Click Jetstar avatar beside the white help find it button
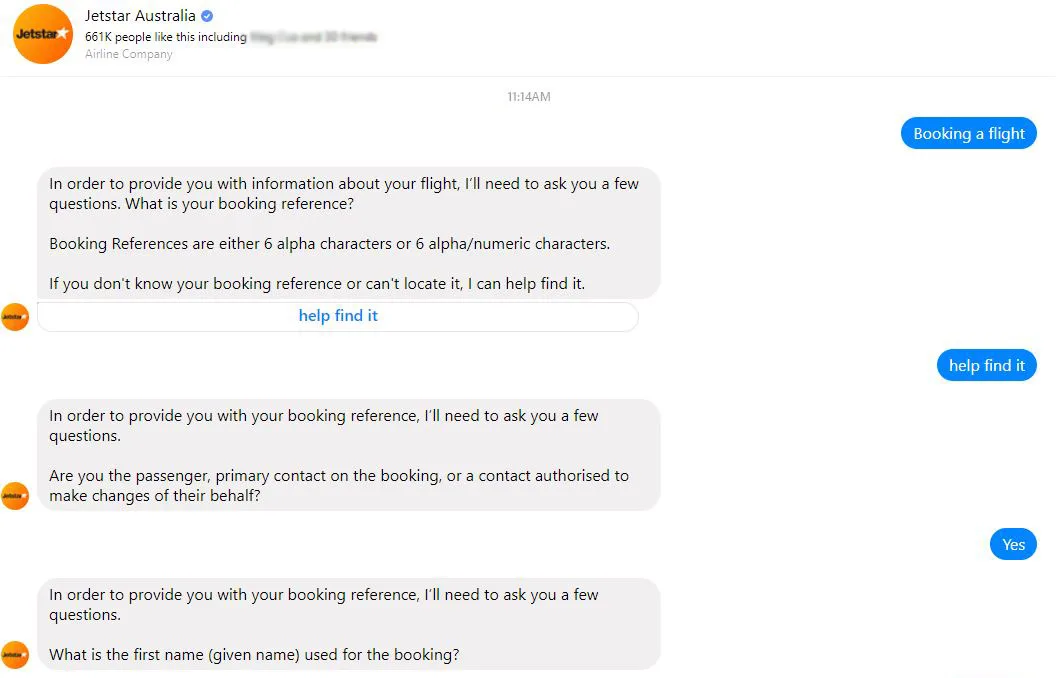Viewport: 1064px width, 678px height. click(15, 317)
